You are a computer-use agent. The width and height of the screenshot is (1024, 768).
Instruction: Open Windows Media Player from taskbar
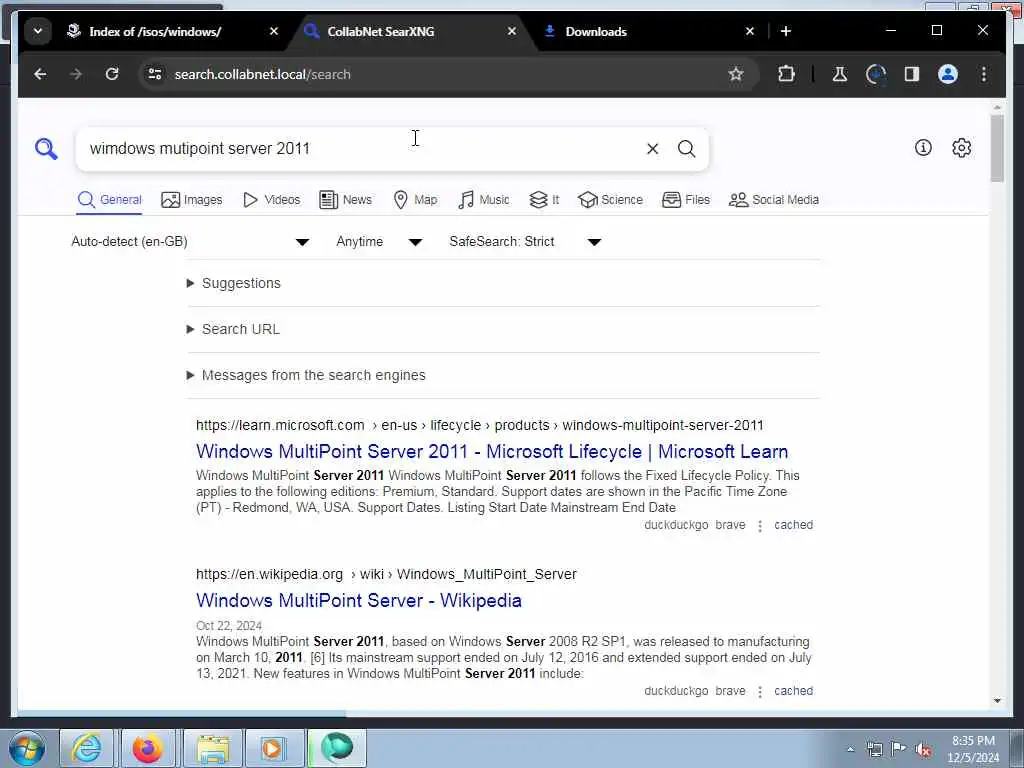[x=272, y=748]
